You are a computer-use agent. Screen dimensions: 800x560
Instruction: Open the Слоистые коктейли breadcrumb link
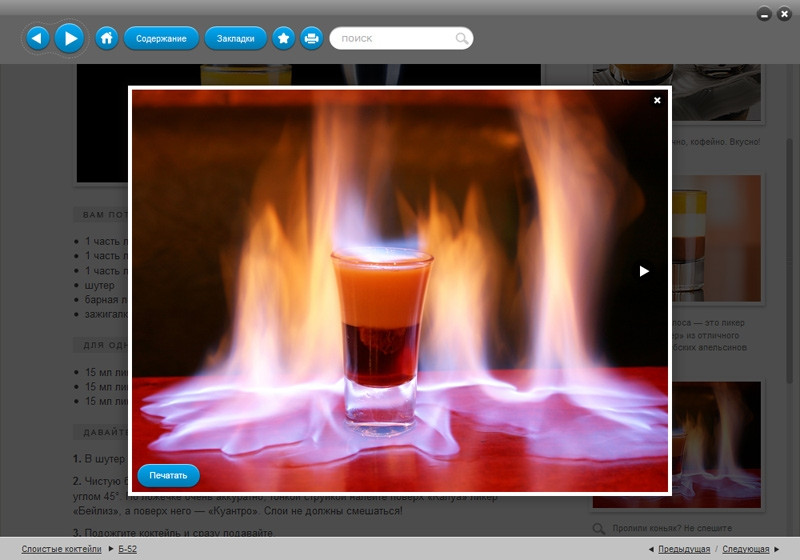61,549
